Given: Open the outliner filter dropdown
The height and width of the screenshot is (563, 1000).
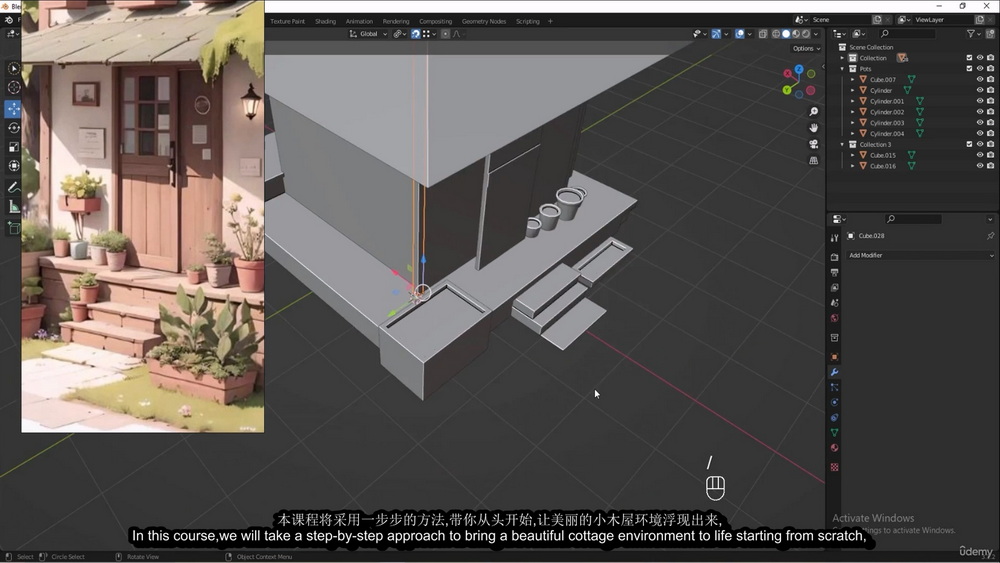Looking at the screenshot, I should pos(974,34).
